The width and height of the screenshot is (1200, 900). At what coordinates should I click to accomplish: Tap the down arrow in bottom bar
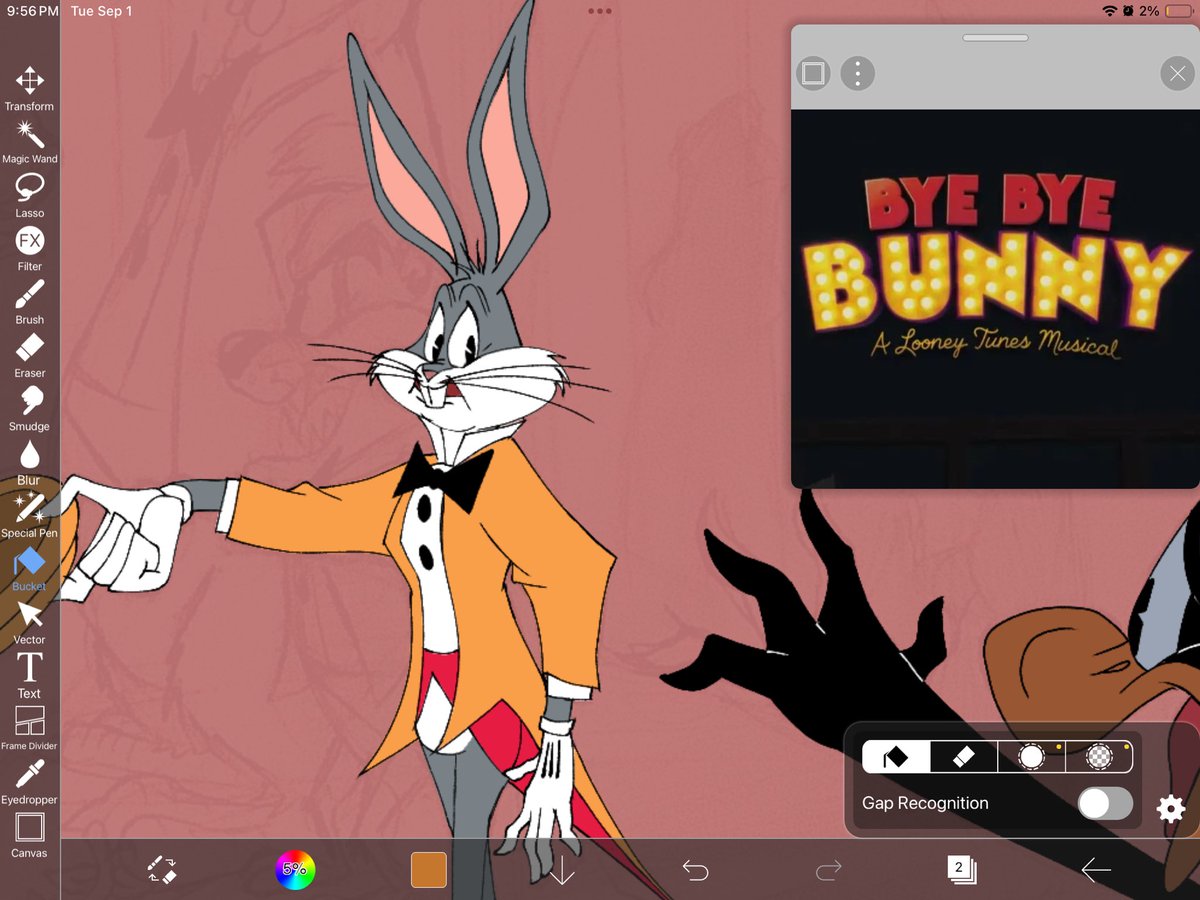562,870
